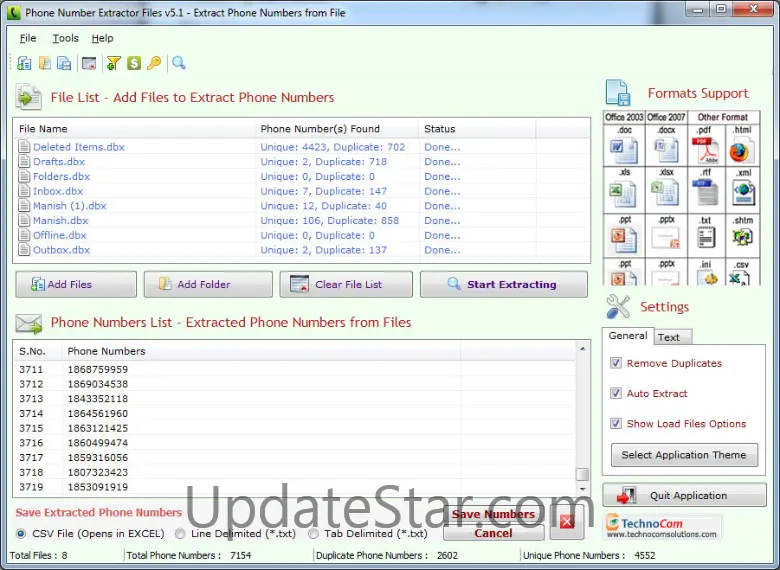Click the Settings wrench and screwdriver icon

tap(618, 306)
